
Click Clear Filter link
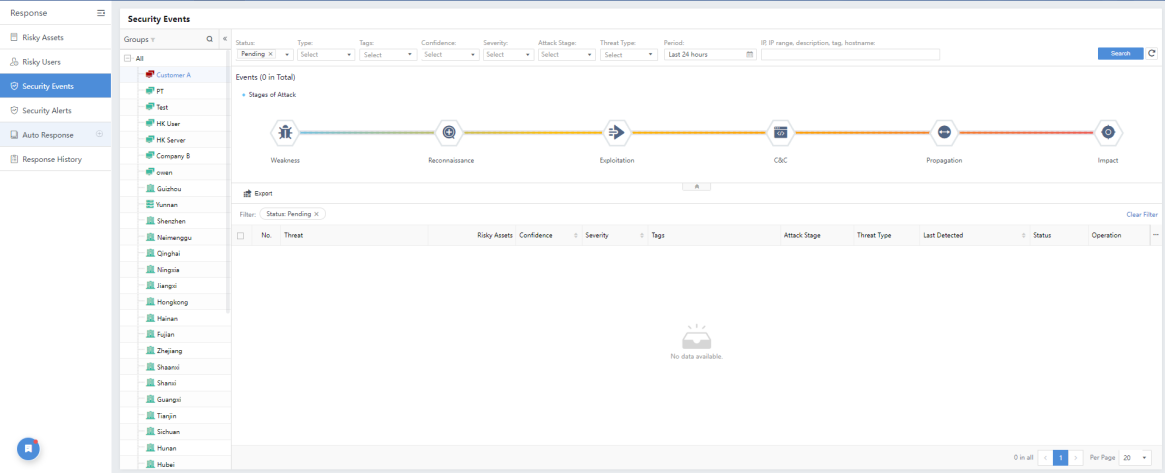(1142, 215)
